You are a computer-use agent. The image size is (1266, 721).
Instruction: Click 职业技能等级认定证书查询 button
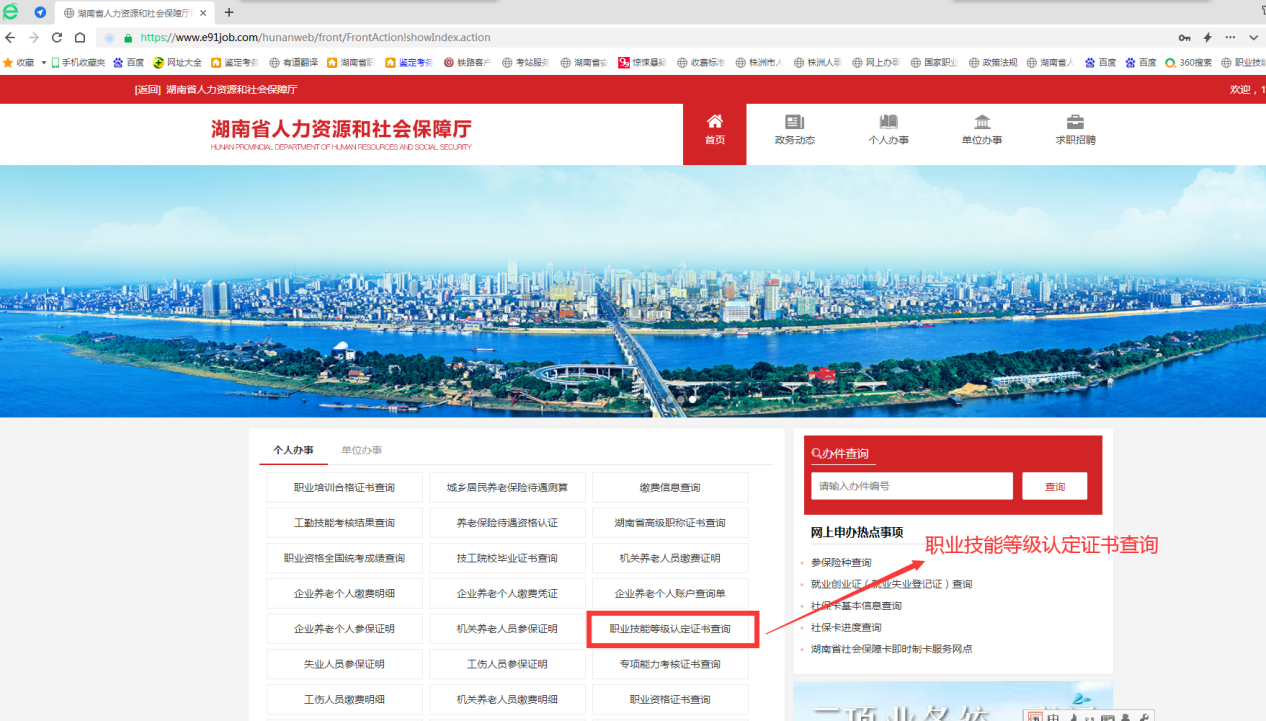pyautogui.click(x=670, y=629)
